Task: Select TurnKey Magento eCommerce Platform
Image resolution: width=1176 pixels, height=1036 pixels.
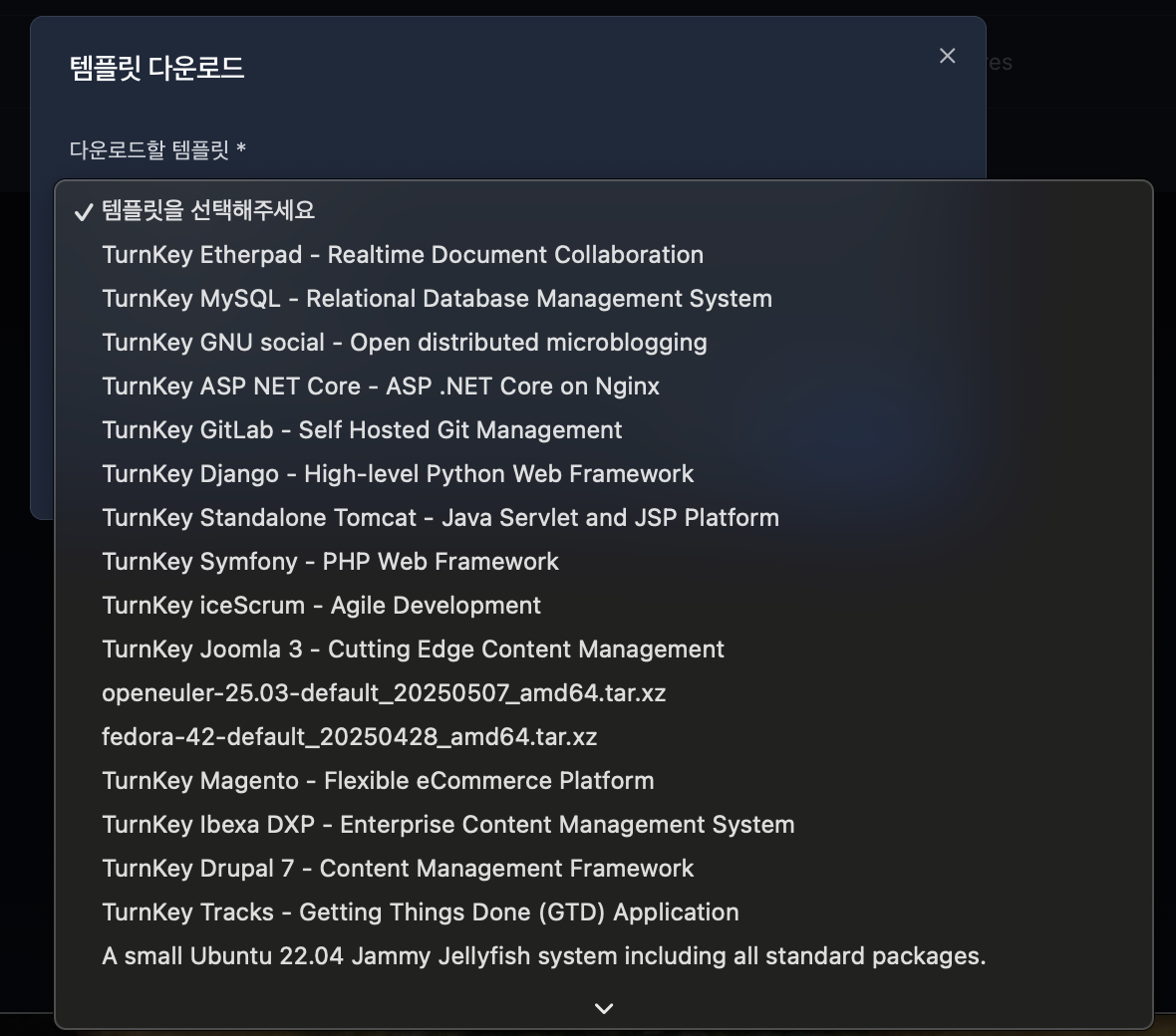Action: (378, 781)
